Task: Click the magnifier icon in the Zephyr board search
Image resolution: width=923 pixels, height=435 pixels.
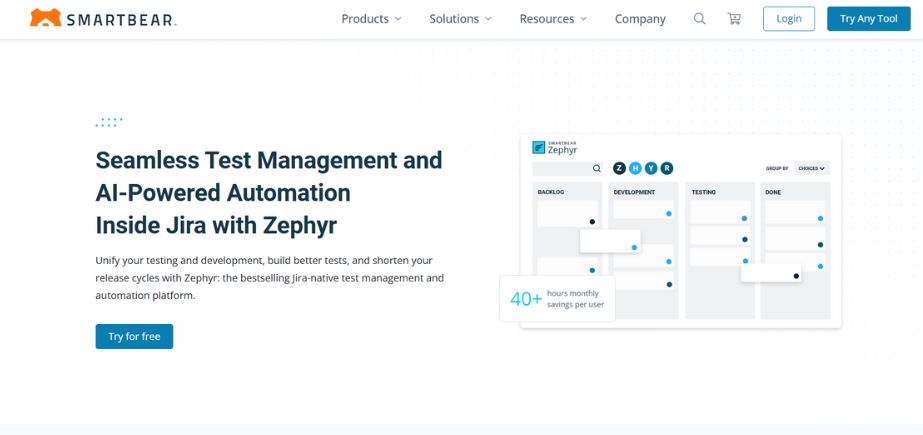Action: 596,169
